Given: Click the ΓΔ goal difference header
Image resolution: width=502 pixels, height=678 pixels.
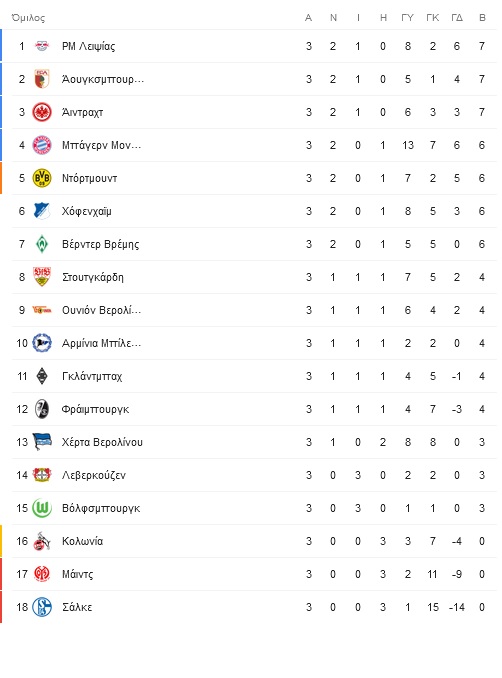Looking at the screenshot, I should (x=457, y=18).
